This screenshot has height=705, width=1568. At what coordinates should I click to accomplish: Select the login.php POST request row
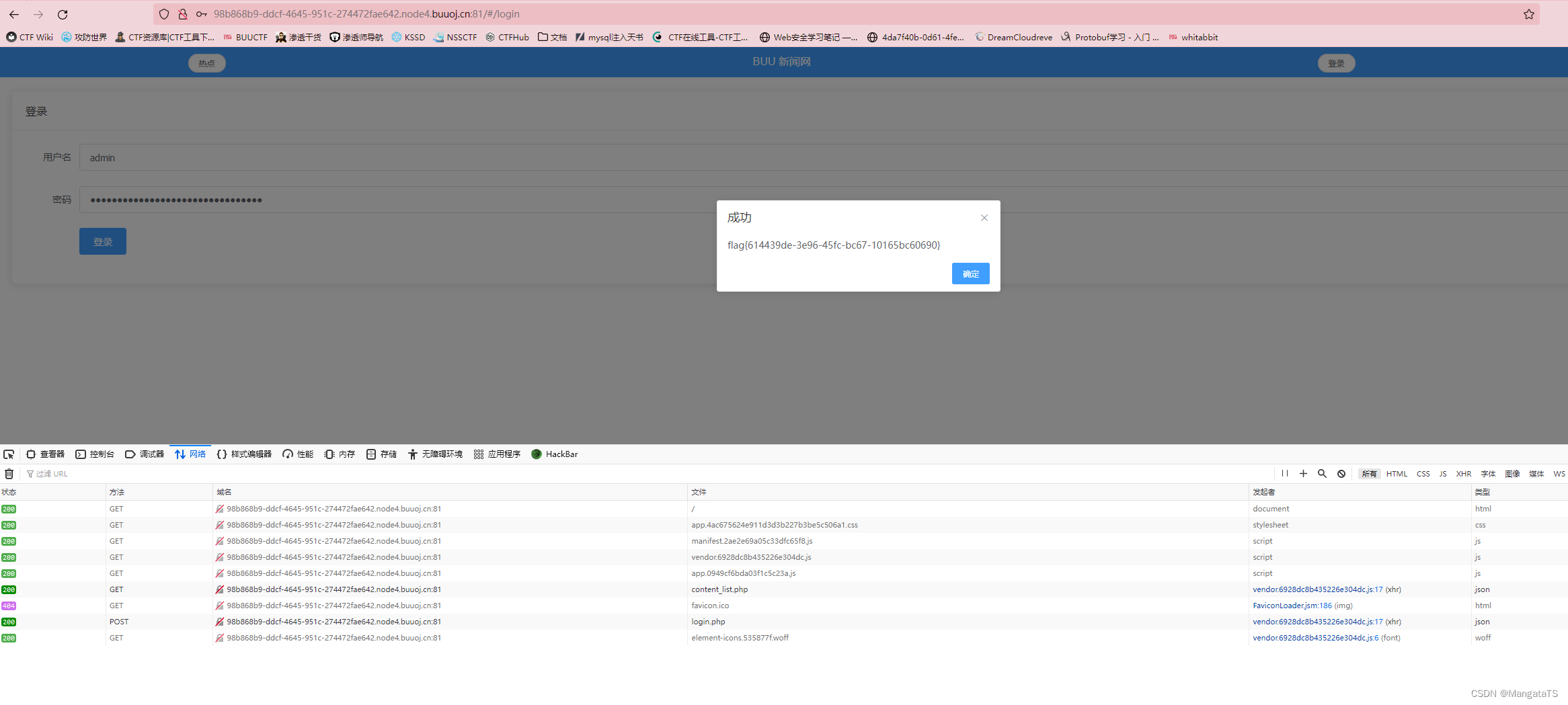coord(784,622)
